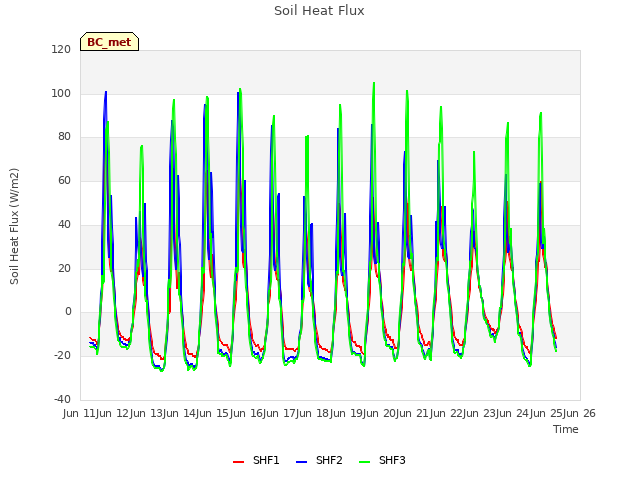The width and height of the screenshot is (640, 480).
Task: Click the SHF1 legend label
Action: [x=266, y=460]
